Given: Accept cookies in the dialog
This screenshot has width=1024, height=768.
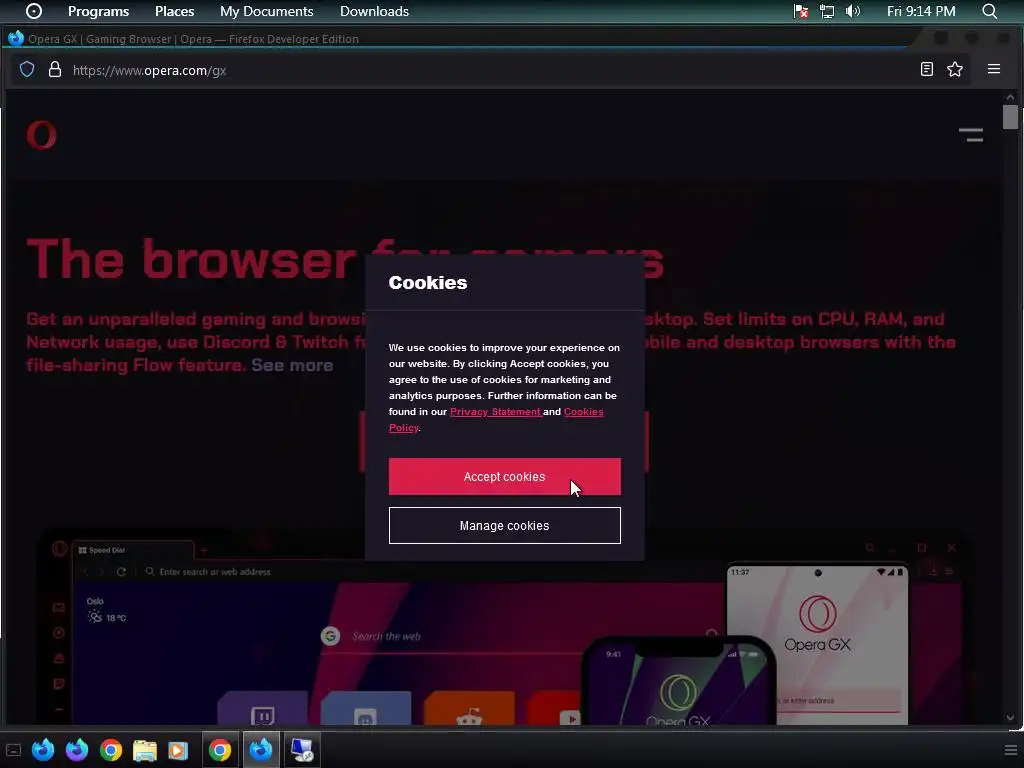Looking at the screenshot, I should (504, 477).
